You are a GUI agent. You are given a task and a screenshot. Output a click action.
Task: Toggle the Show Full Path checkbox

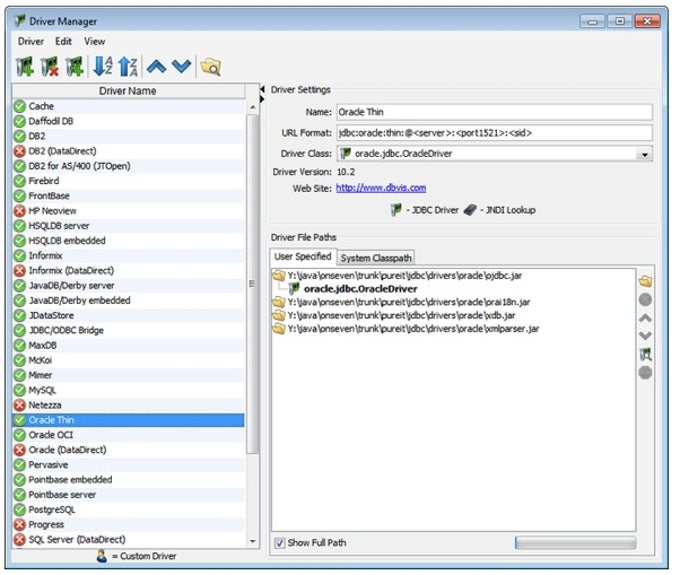click(280, 543)
